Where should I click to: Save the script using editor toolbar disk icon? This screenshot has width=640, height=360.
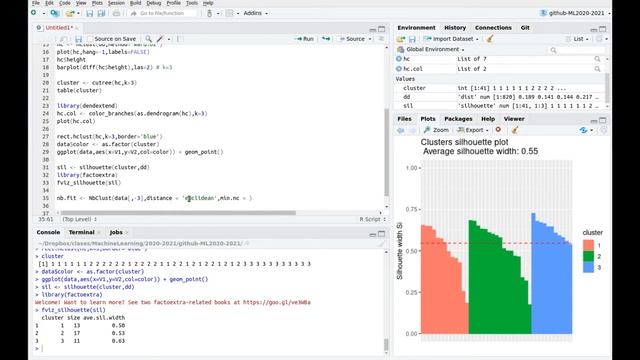click(x=79, y=39)
